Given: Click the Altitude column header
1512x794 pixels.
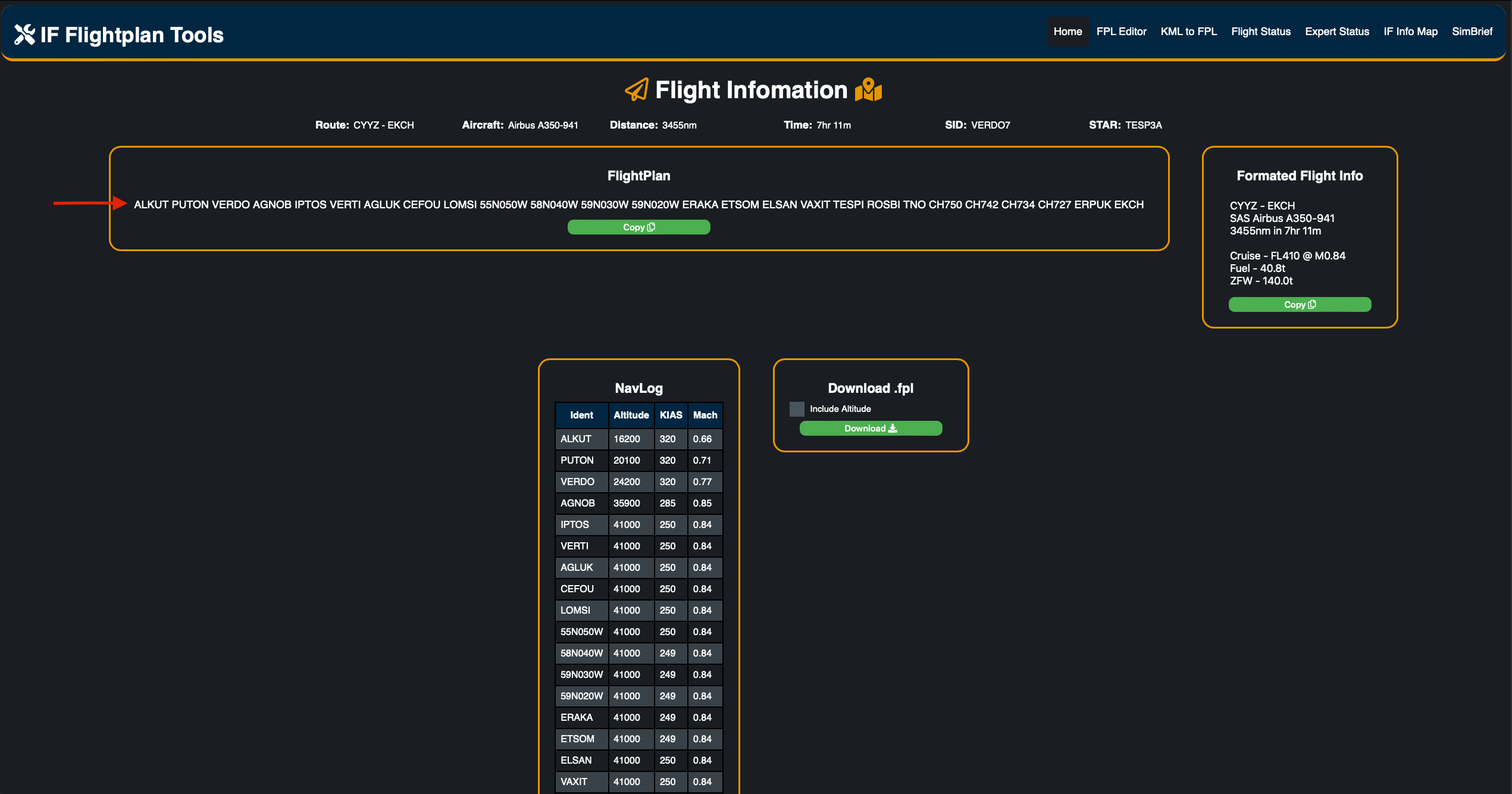Looking at the screenshot, I should pyautogui.click(x=631, y=415).
